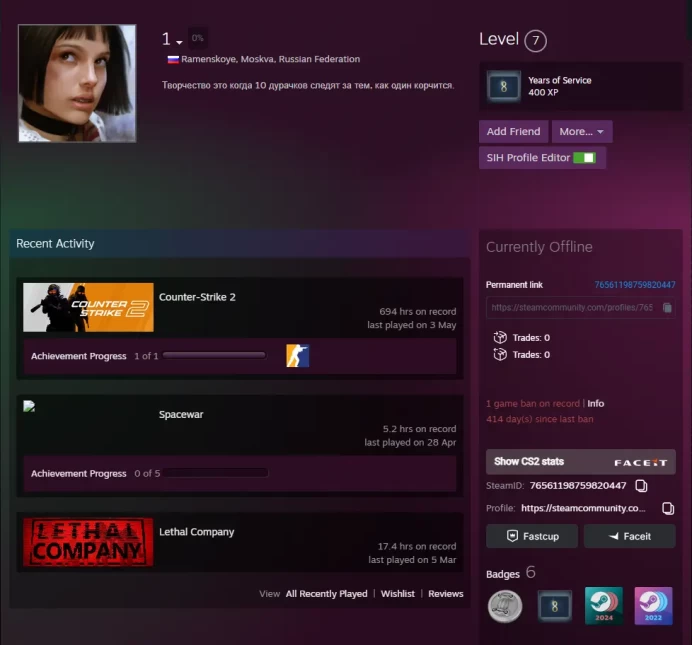Expand the username dropdown arrow
The image size is (692, 645).
tap(179, 42)
